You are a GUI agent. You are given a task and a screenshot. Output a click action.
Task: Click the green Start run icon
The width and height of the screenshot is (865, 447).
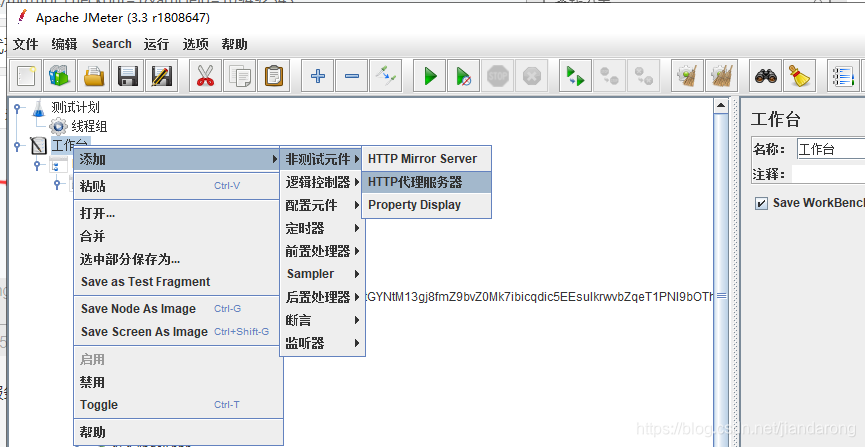(430, 76)
